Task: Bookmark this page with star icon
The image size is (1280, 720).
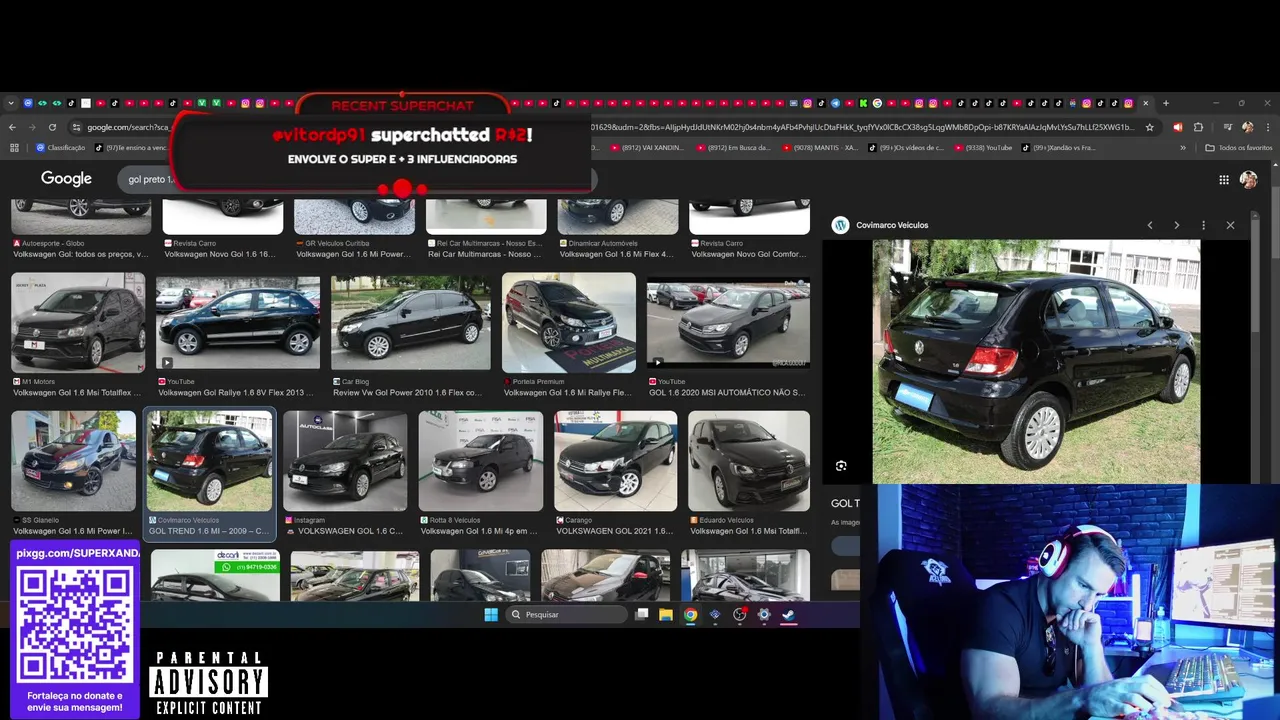Action: click(1150, 127)
